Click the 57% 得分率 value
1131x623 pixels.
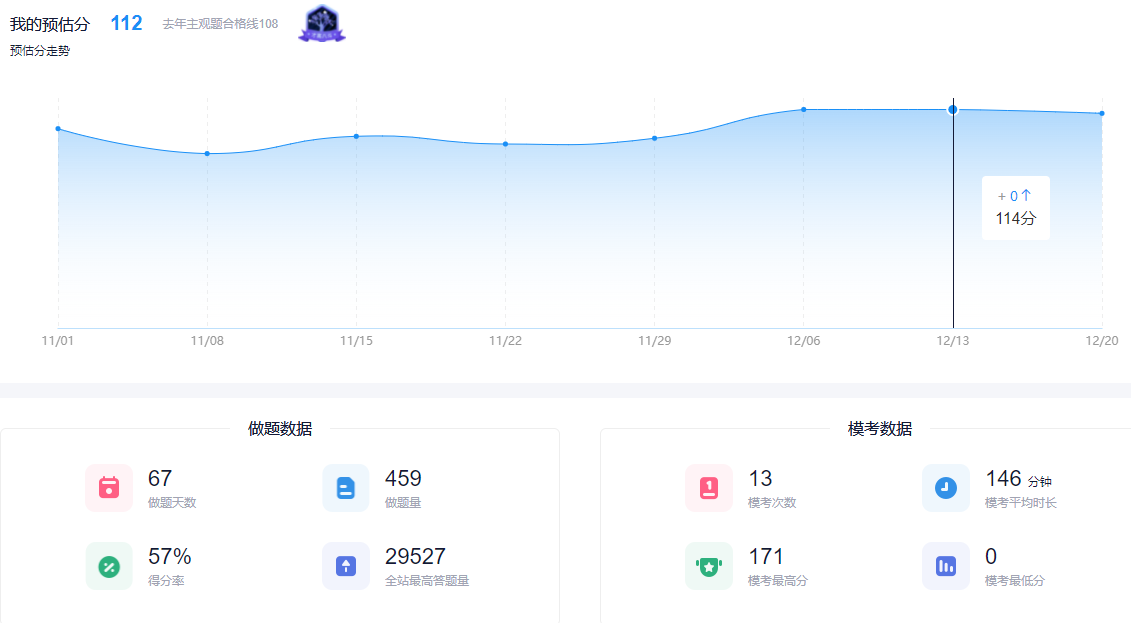click(x=170, y=556)
